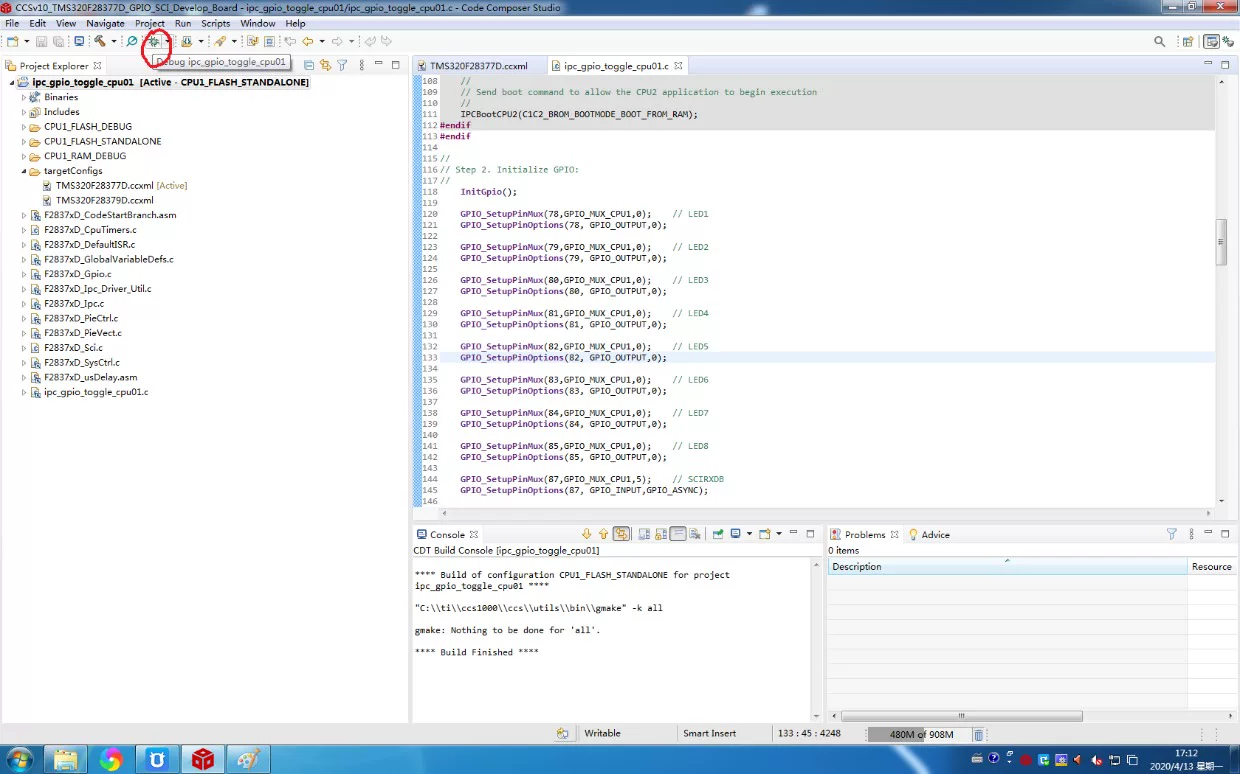1240x774 pixels.
Task: Click the taskbar clock showing 17:12
Action: 1187,753
